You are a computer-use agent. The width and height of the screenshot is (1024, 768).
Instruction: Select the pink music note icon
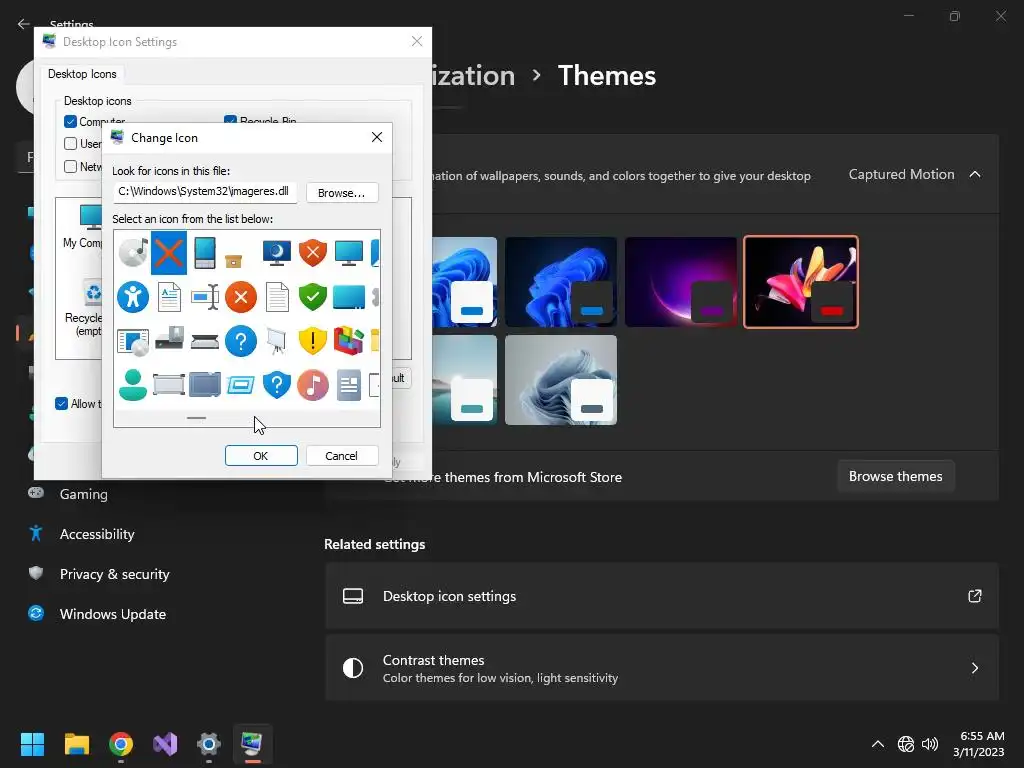click(313, 385)
